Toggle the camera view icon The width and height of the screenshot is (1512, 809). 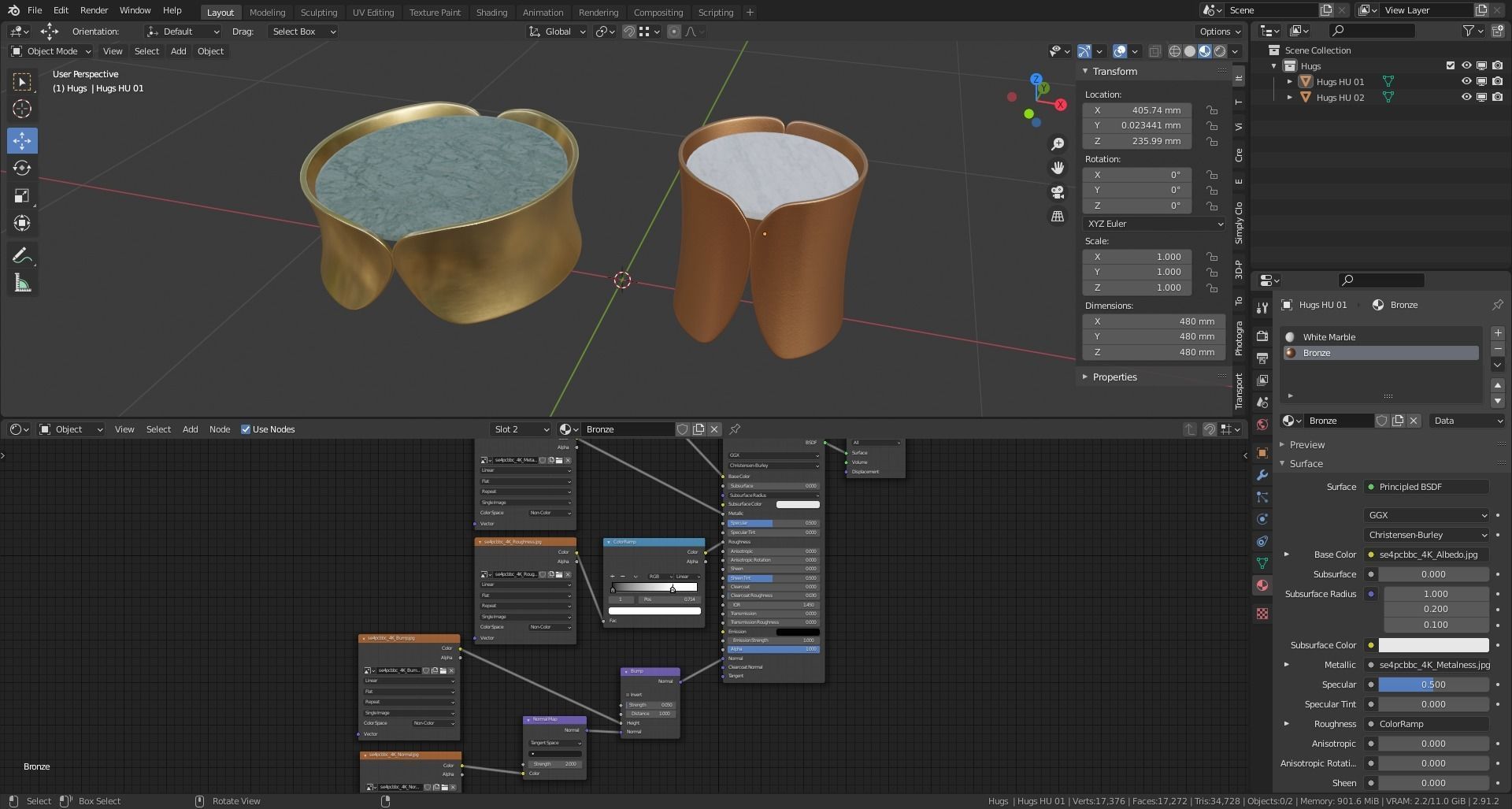pyautogui.click(x=1058, y=191)
